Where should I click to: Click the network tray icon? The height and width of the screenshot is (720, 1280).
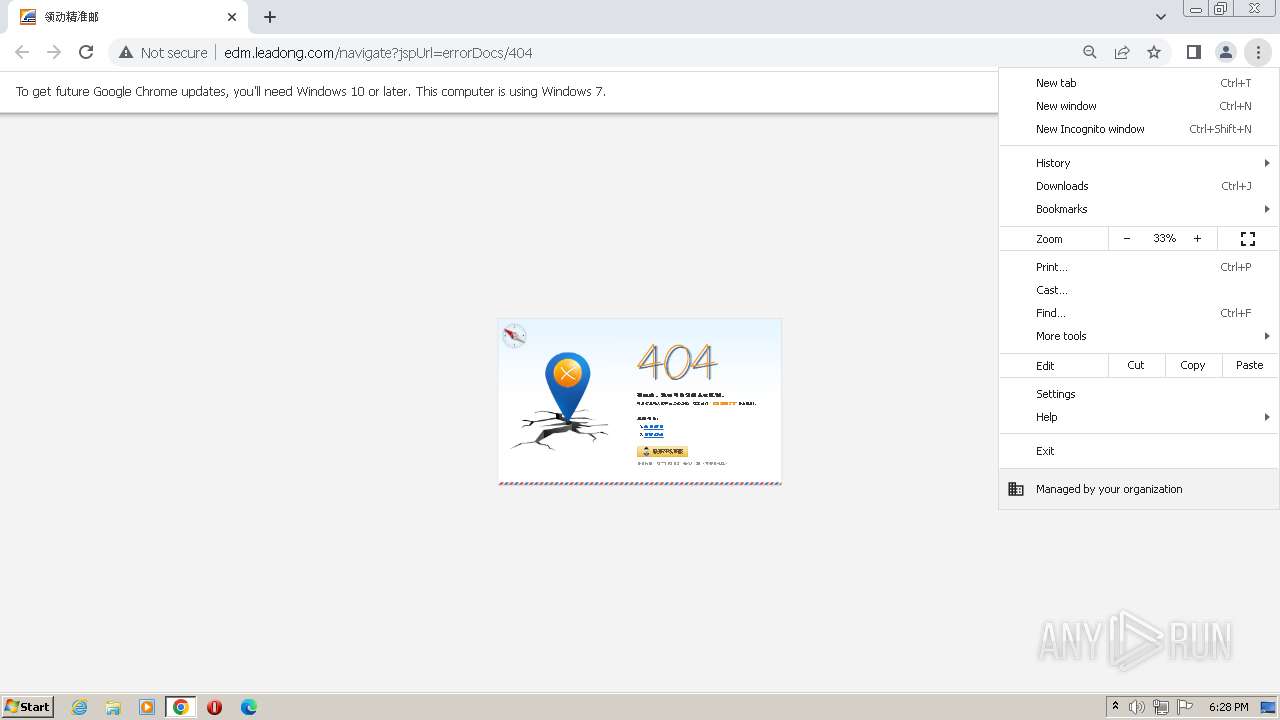coord(1161,707)
